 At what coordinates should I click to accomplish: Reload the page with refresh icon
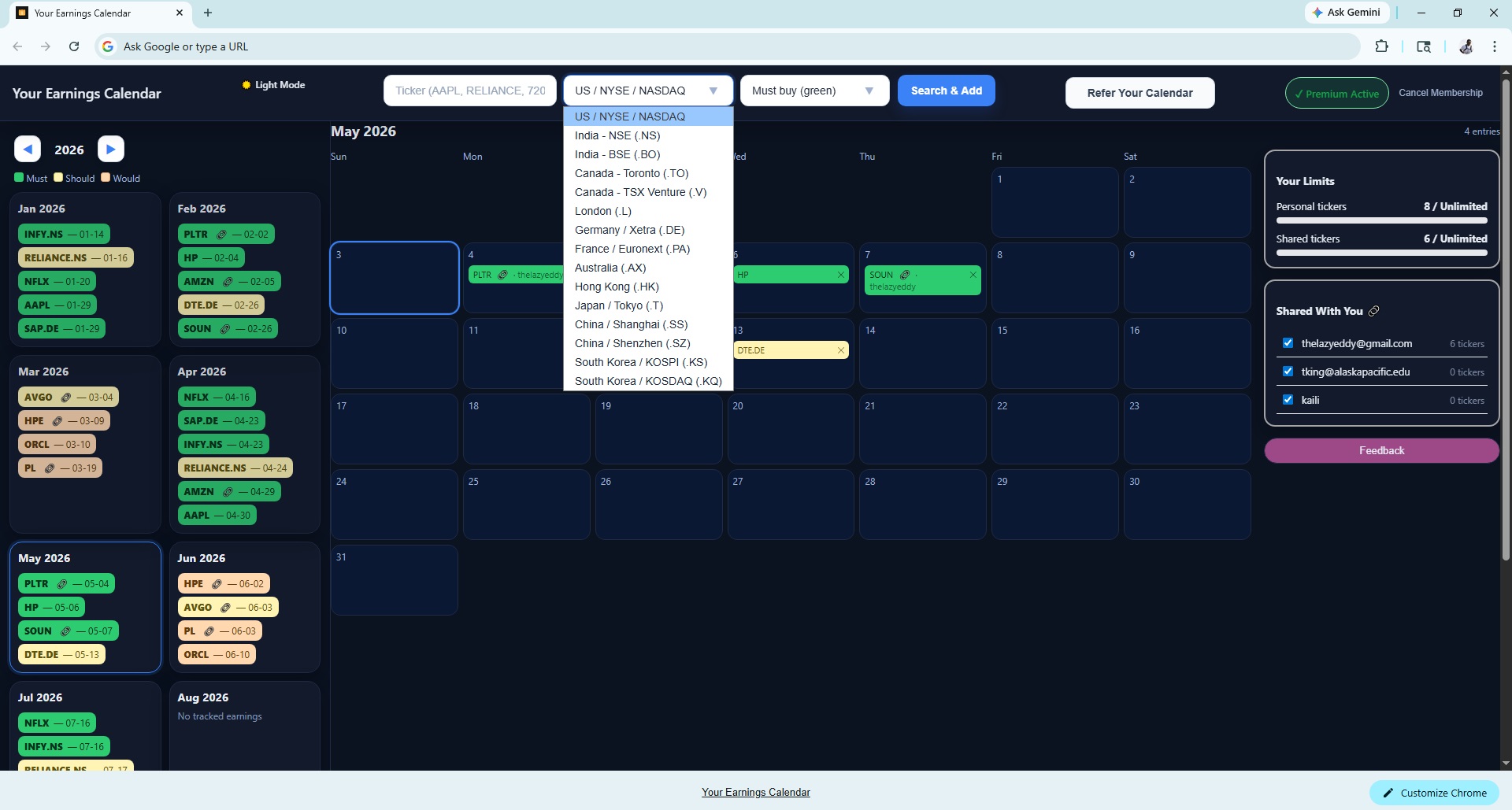(x=74, y=46)
